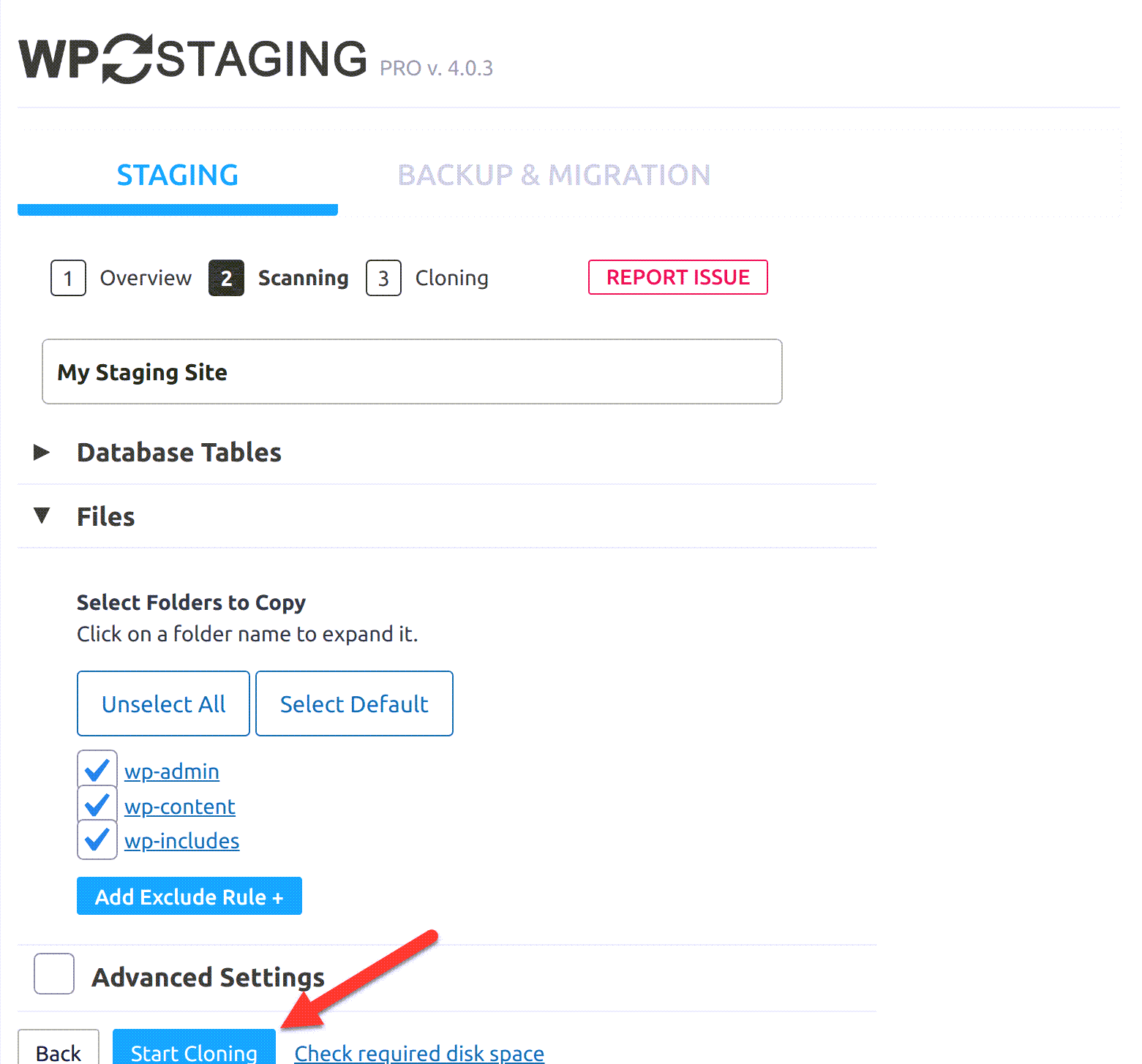
Task: Expand the Database Tables section
Action: (x=179, y=452)
